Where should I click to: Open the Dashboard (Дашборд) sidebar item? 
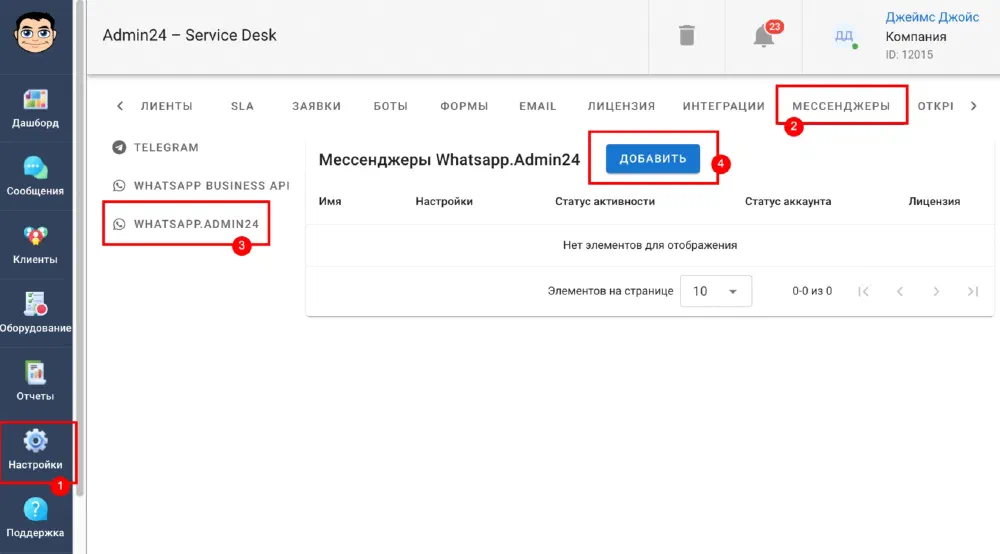(35, 108)
